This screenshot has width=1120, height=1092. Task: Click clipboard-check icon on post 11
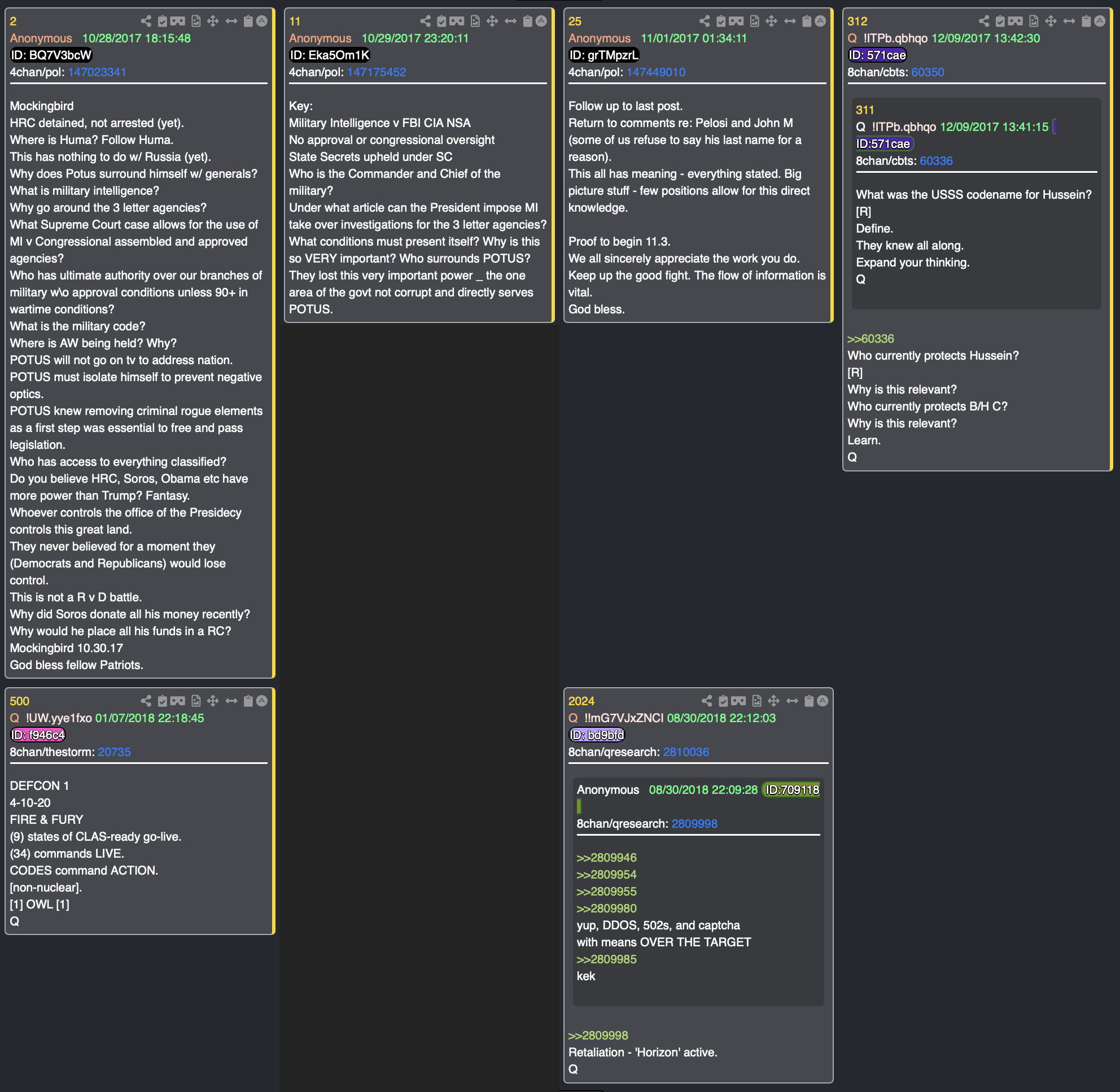pyautogui.click(x=441, y=21)
